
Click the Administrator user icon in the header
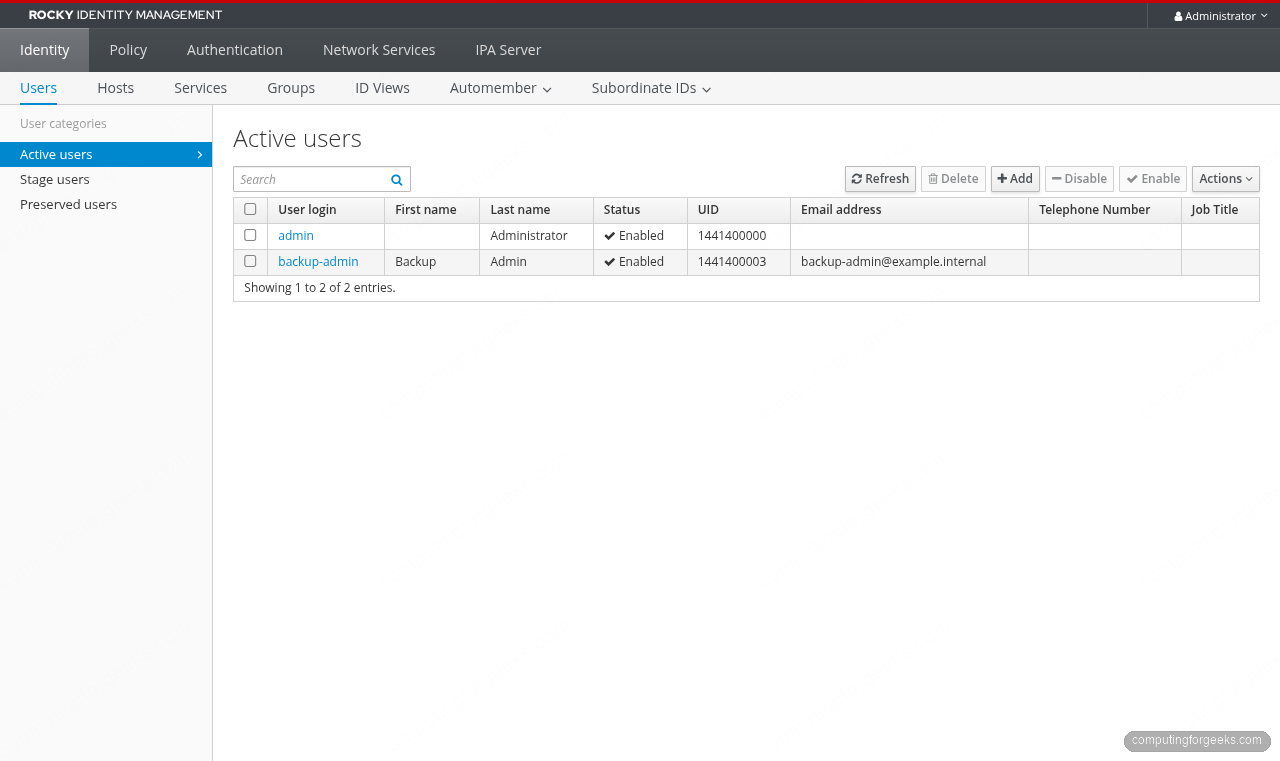click(x=1179, y=15)
